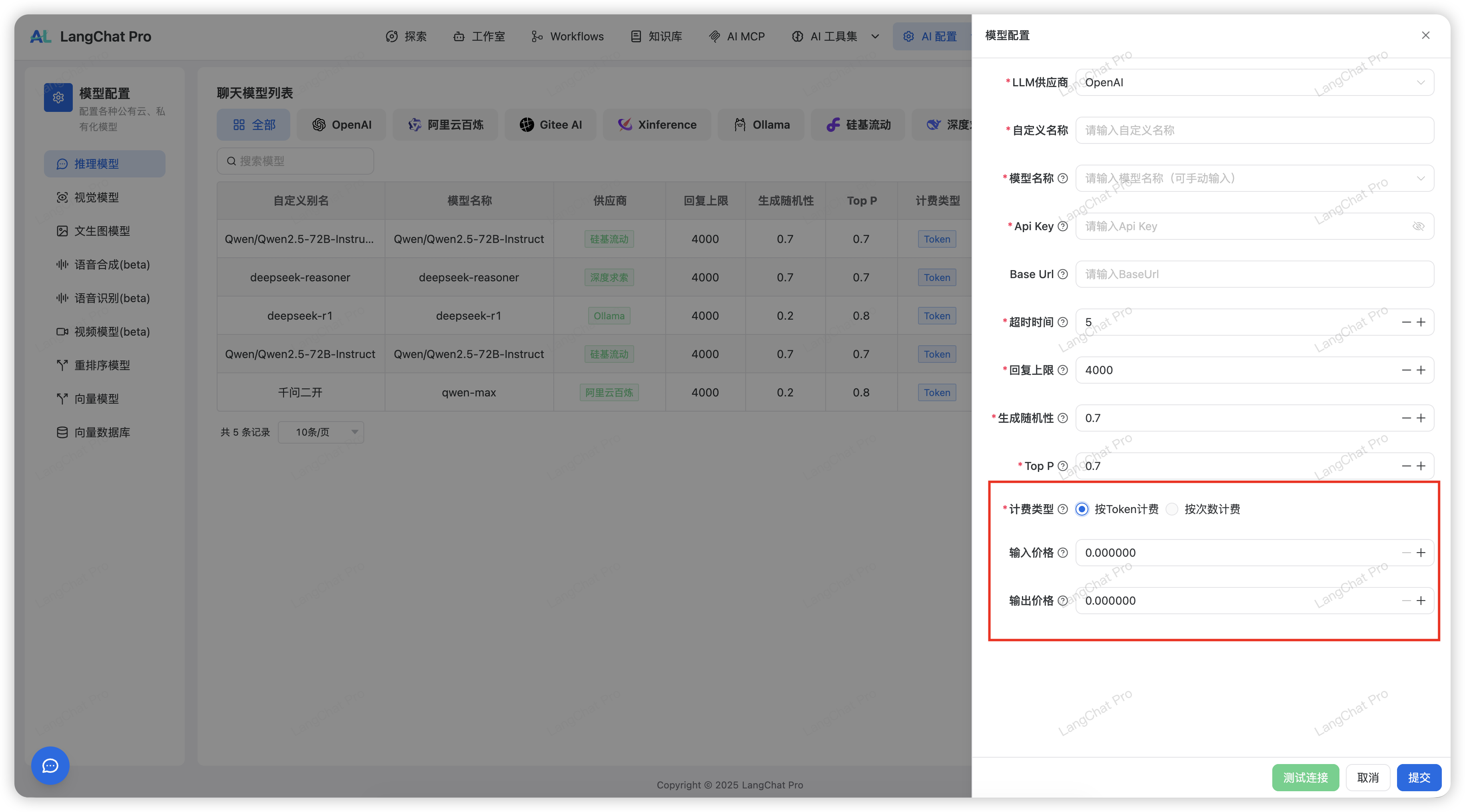Viewport: 1465px width, 812px height.
Task: Increase 回复上限 with the plus stepper
Action: click(1421, 370)
